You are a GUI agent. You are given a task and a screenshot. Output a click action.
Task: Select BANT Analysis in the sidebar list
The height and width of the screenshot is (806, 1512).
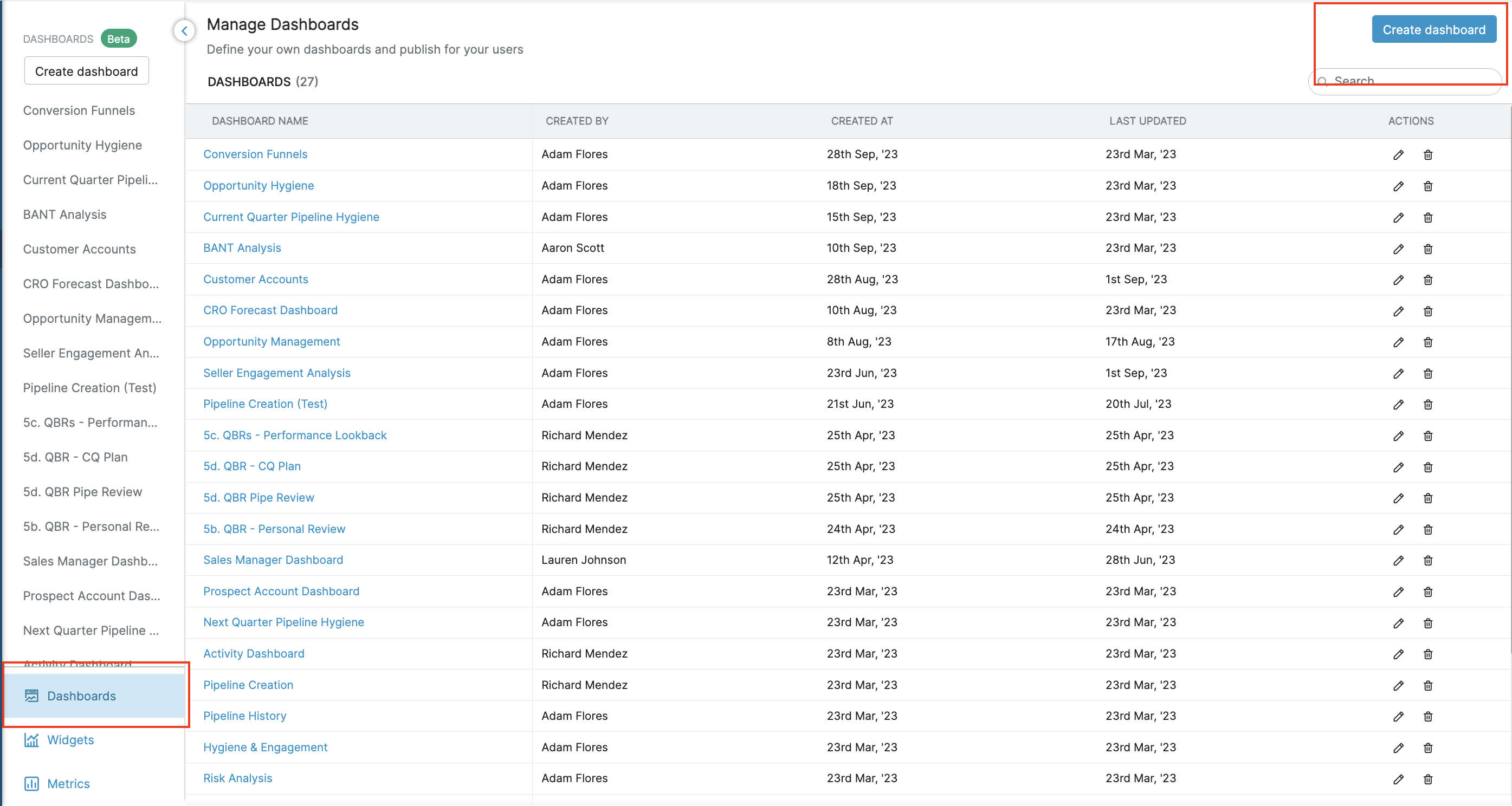coord(64,214)
